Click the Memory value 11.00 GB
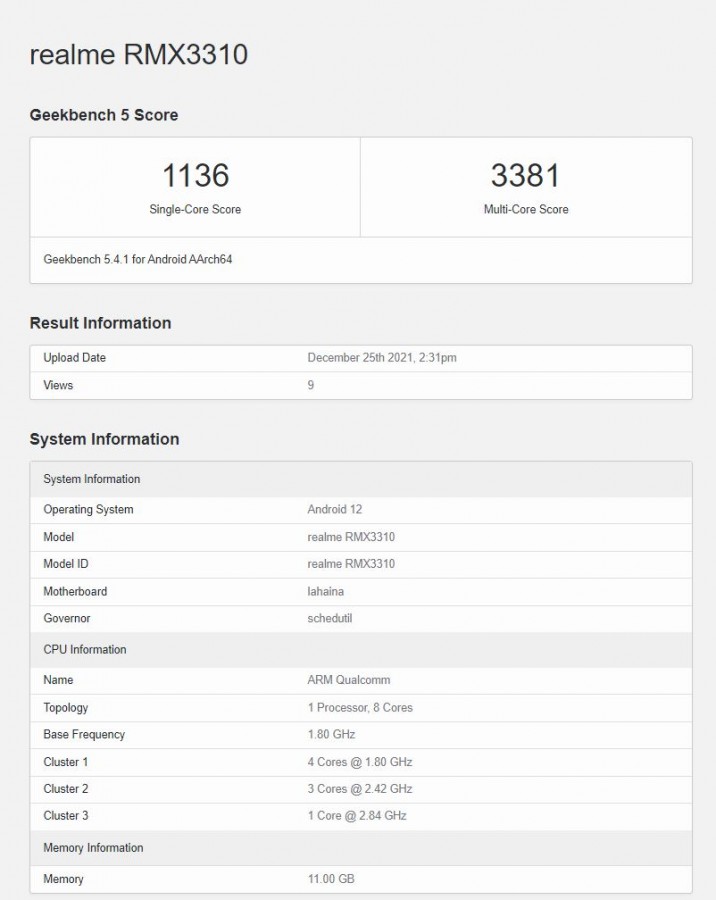This screenshot has height=900, width=716. click(331, 879)
